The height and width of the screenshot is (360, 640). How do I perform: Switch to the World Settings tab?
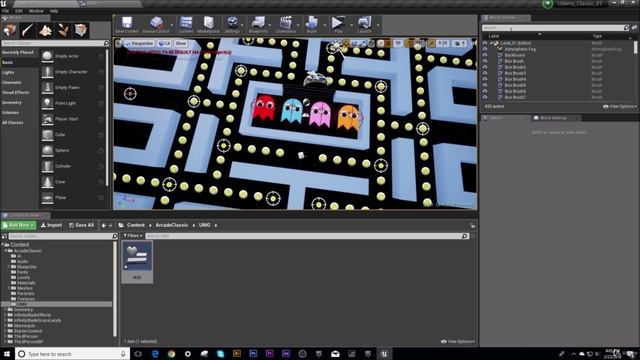click(x=553, y=118)
